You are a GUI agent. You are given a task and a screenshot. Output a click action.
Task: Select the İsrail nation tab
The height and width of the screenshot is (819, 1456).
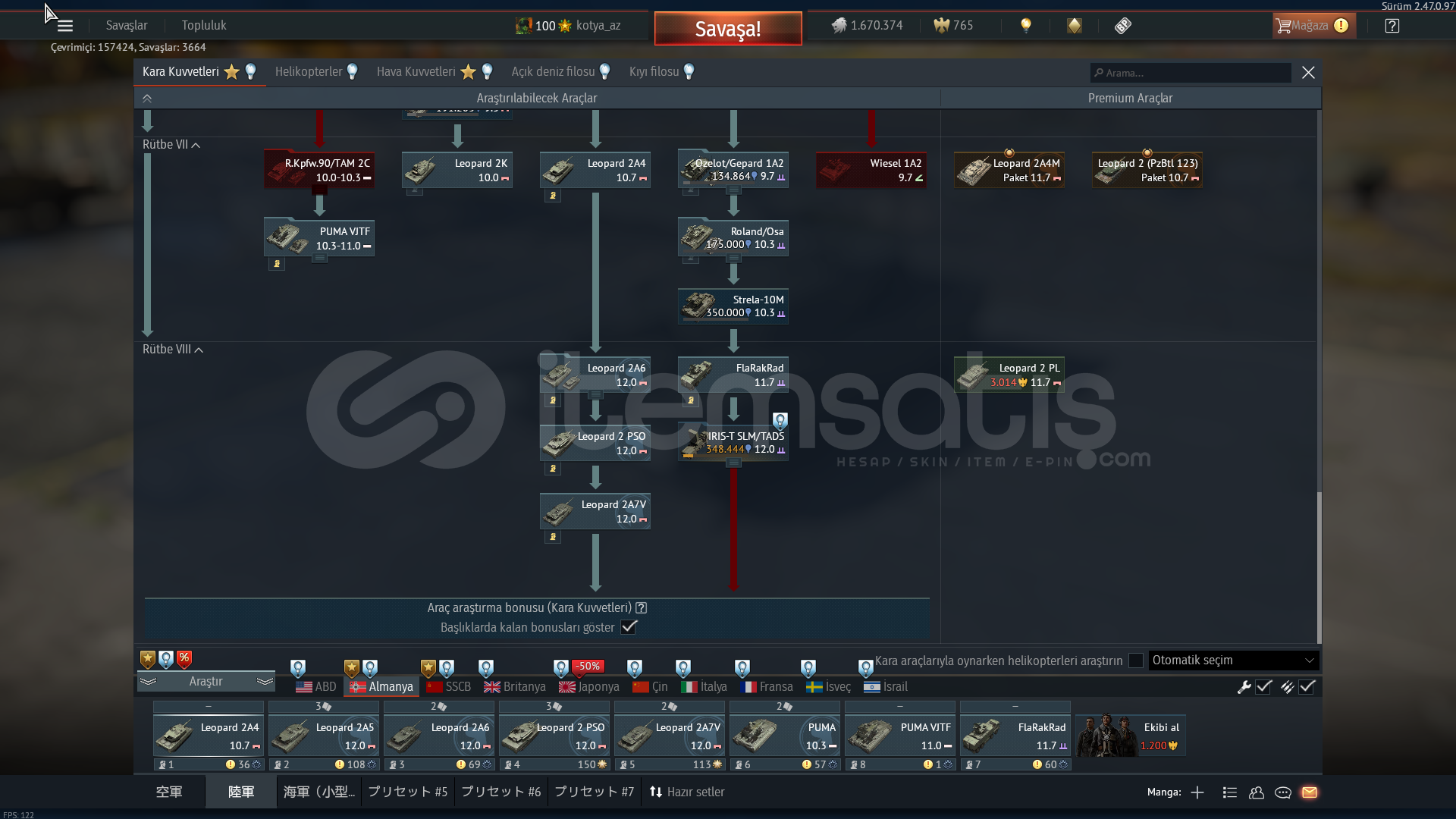pos(886,686)
